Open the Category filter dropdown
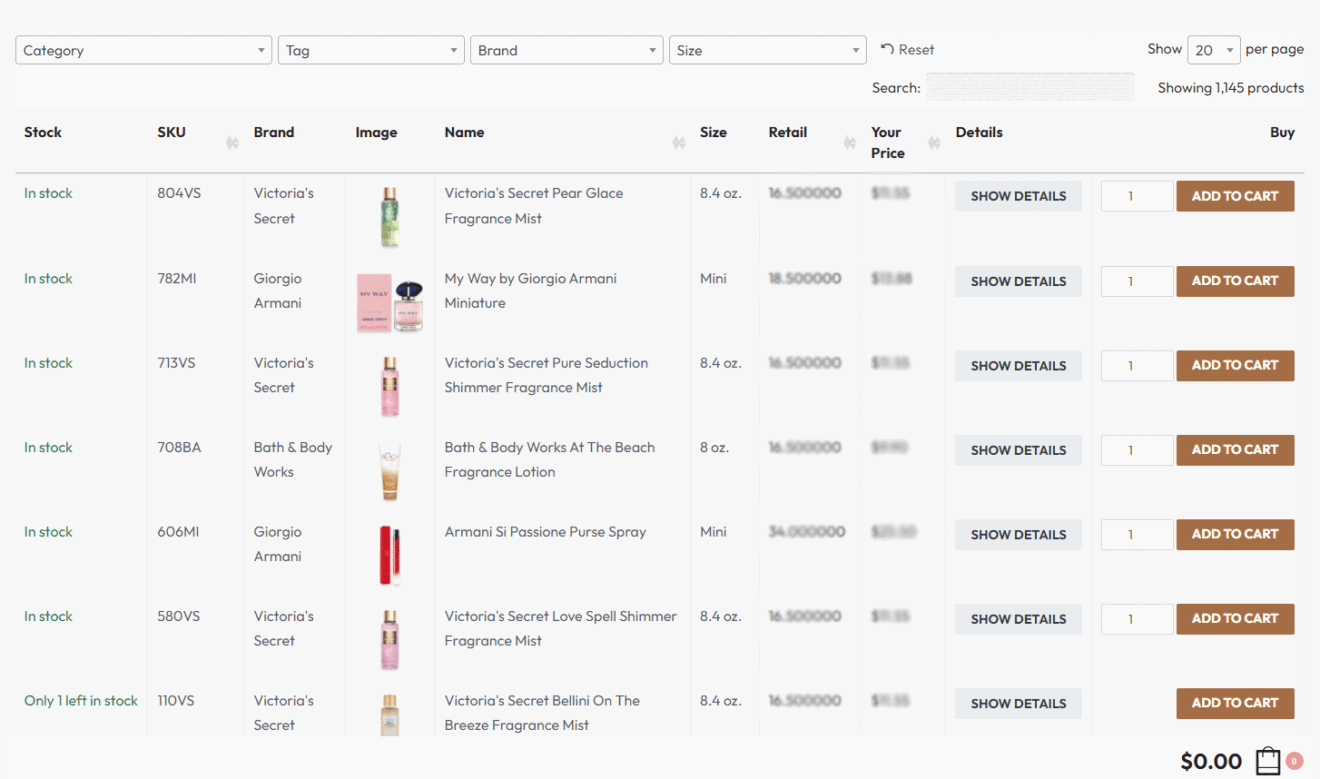Viewport: 1320px width, 779px height. (143, 49)
